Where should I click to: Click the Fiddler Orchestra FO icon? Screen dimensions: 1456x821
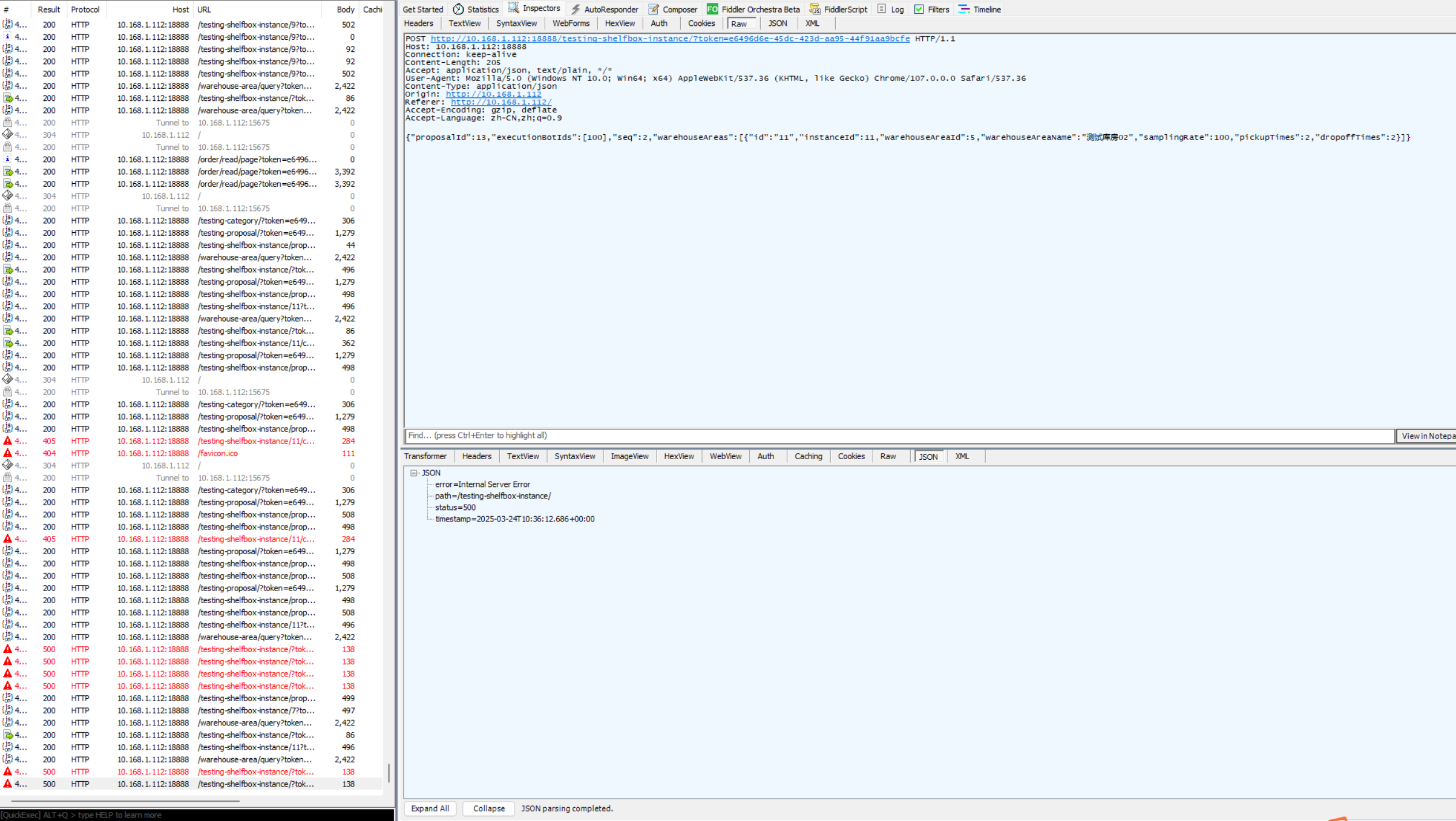tap(712, 9)
